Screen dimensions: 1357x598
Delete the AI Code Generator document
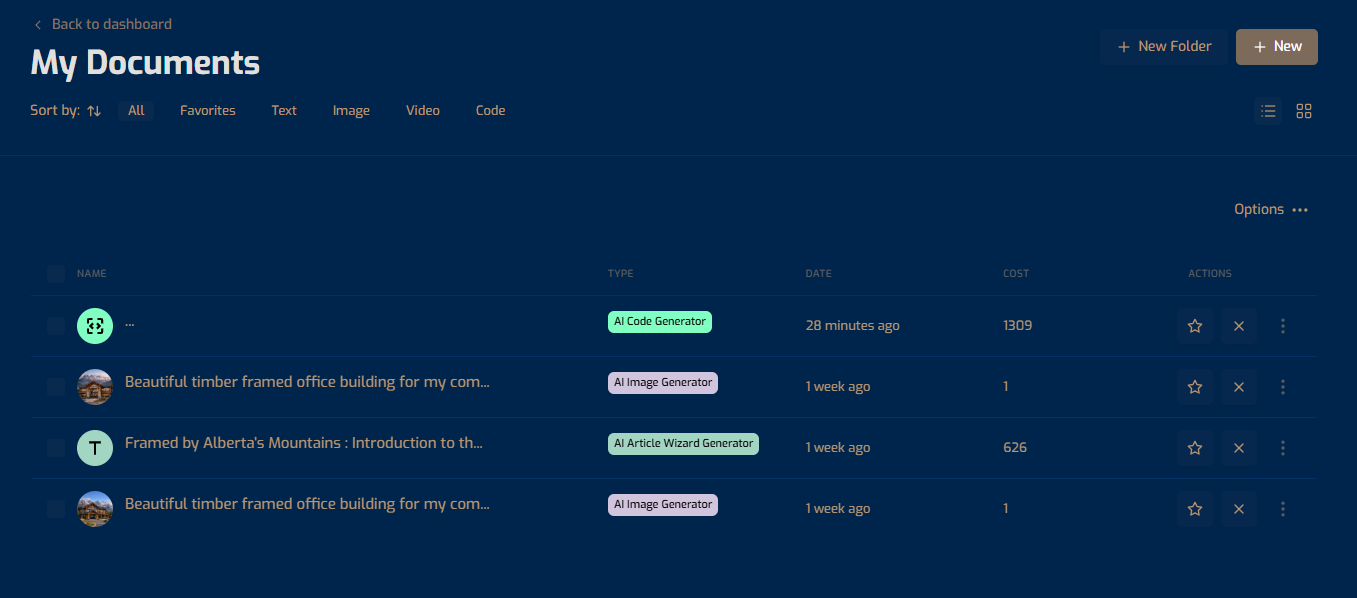click(x=1238, y=326)
